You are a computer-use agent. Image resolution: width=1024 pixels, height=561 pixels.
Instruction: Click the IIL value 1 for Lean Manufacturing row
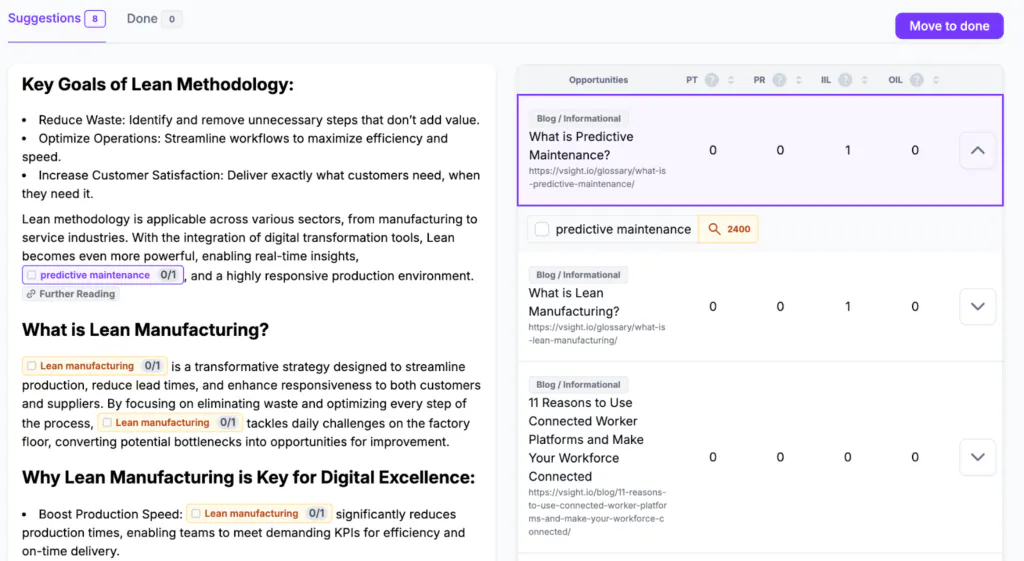(848, 306)
